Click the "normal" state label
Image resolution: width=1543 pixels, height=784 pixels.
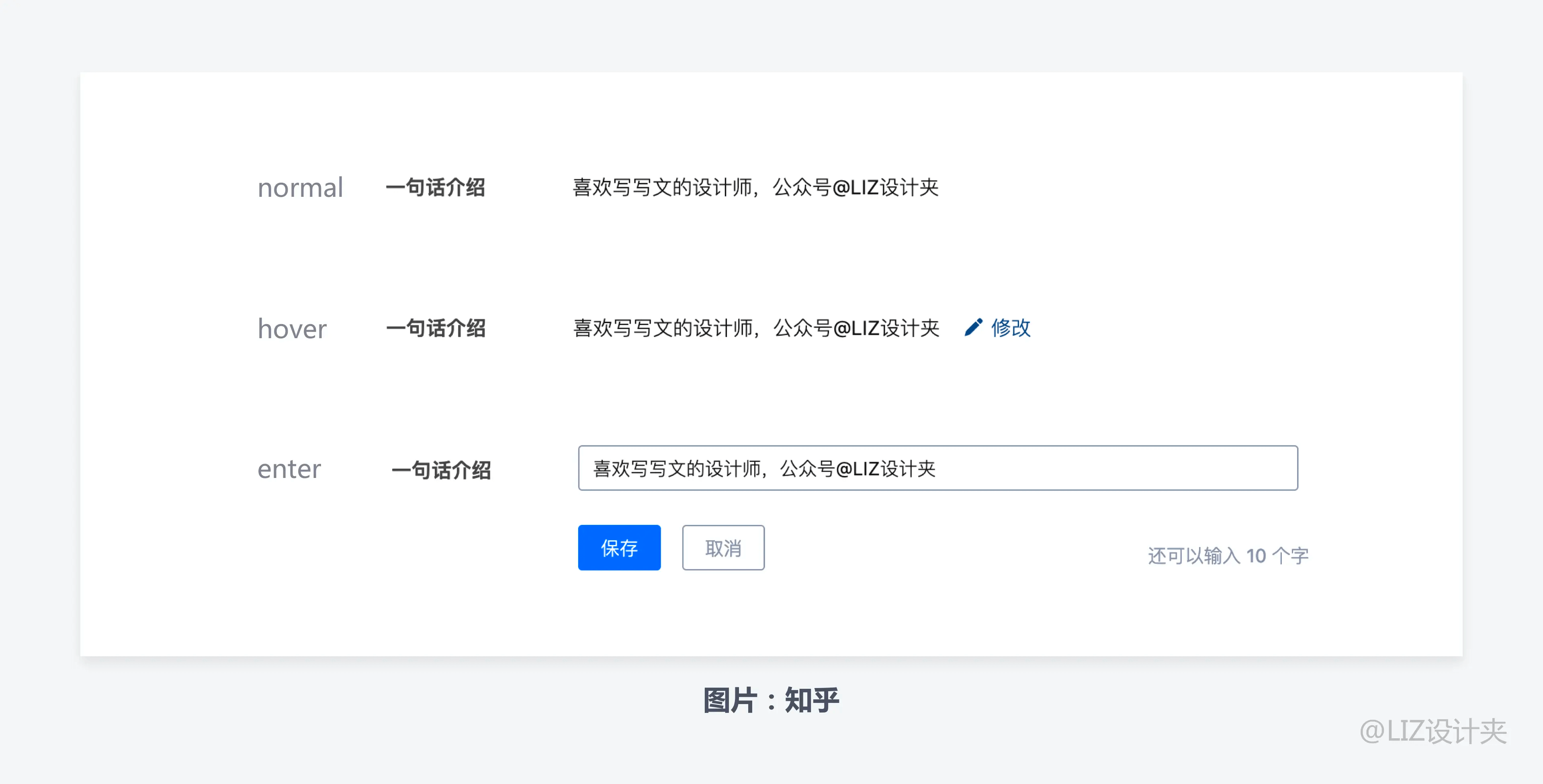(x=300, y=188)
